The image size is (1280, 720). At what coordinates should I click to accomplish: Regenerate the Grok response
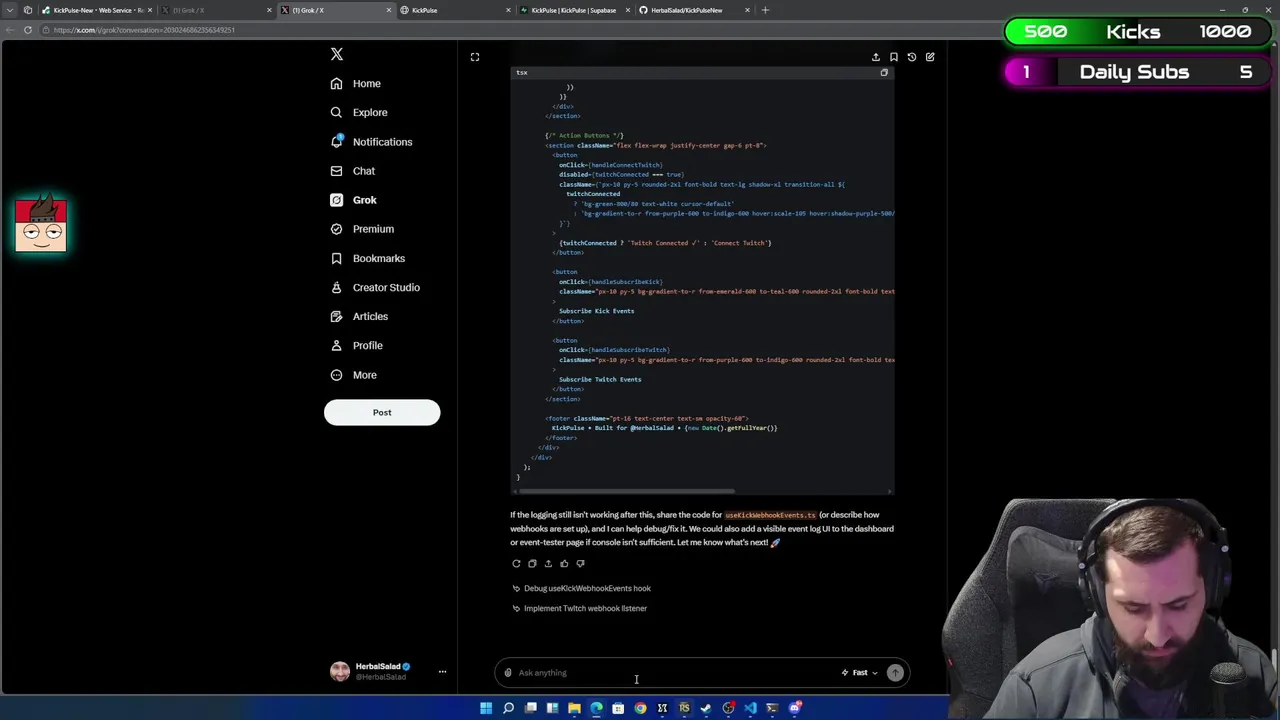516,564
